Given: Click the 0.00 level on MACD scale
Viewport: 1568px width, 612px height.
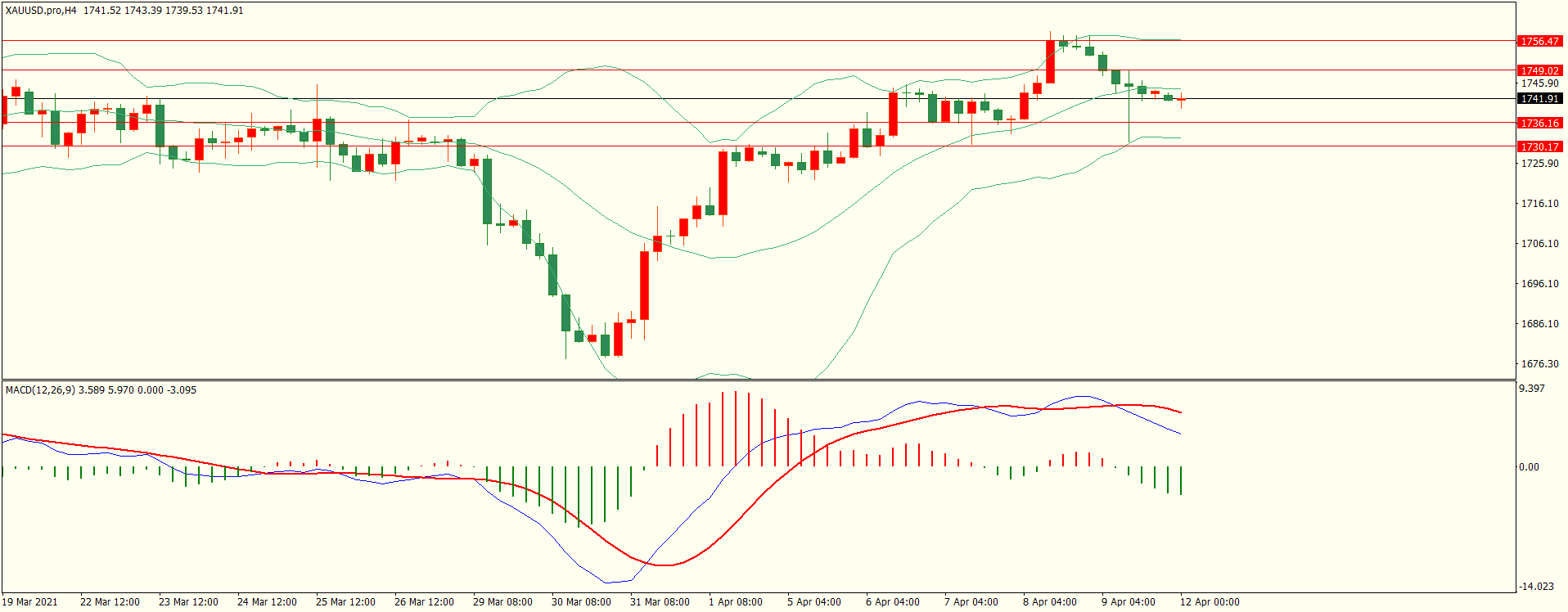Looking at the screenshot, I should [x=1529, y=467].
